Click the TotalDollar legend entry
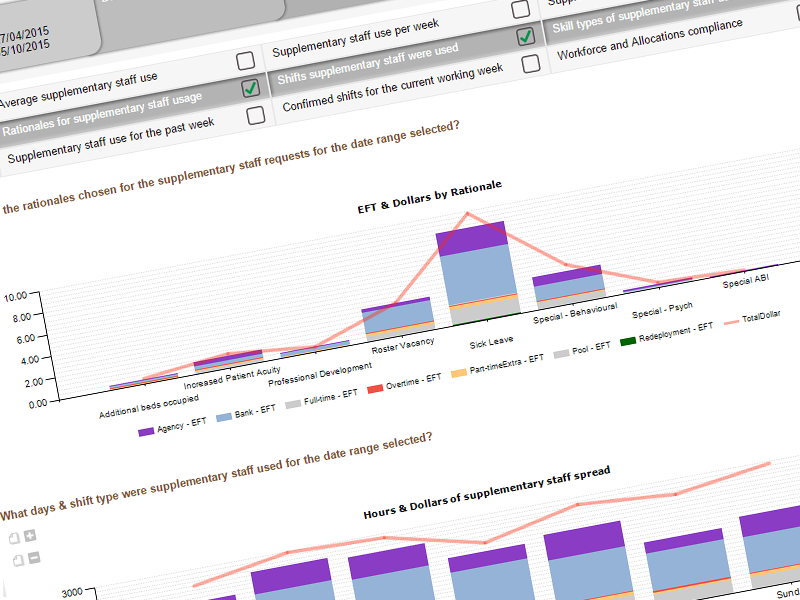Screen dimensions: 800x600 point(753,319)
